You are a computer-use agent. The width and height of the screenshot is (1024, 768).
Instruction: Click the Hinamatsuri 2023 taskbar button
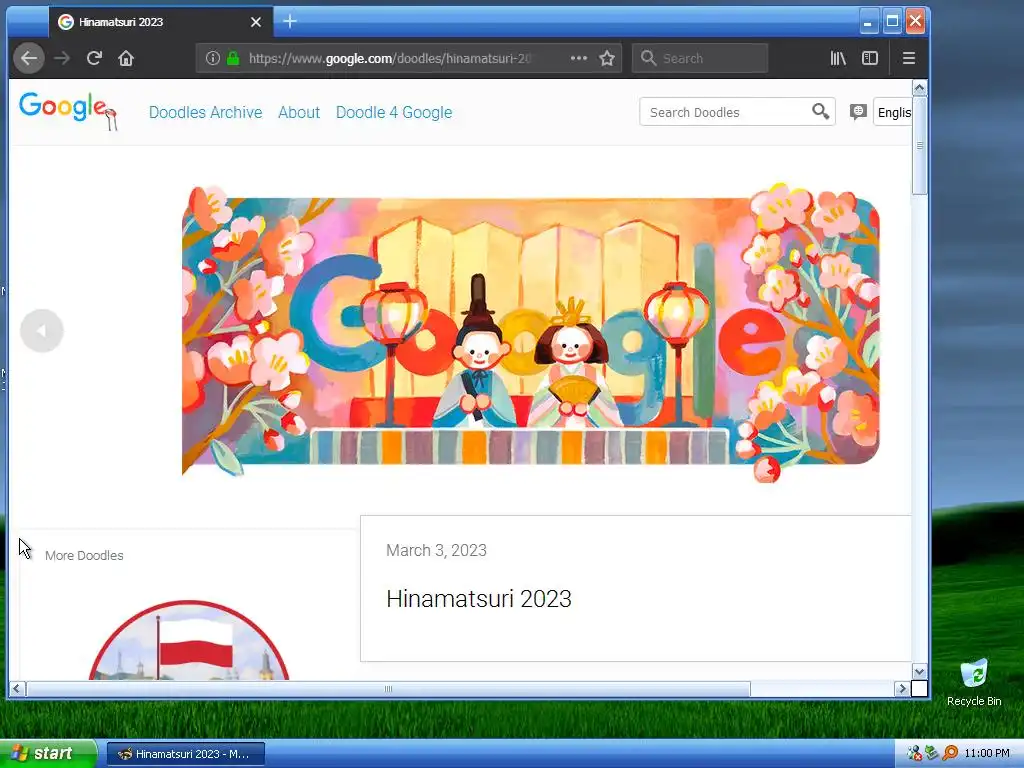point(185,754)
